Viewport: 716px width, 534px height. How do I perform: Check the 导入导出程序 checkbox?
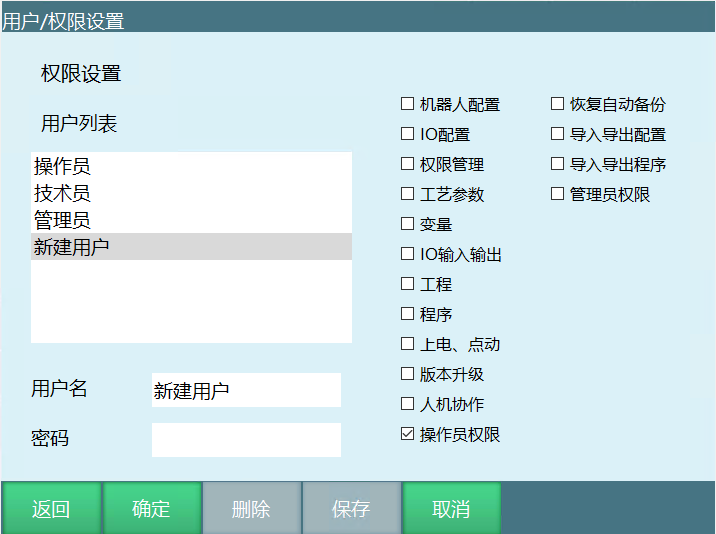[x=557, y=164]
